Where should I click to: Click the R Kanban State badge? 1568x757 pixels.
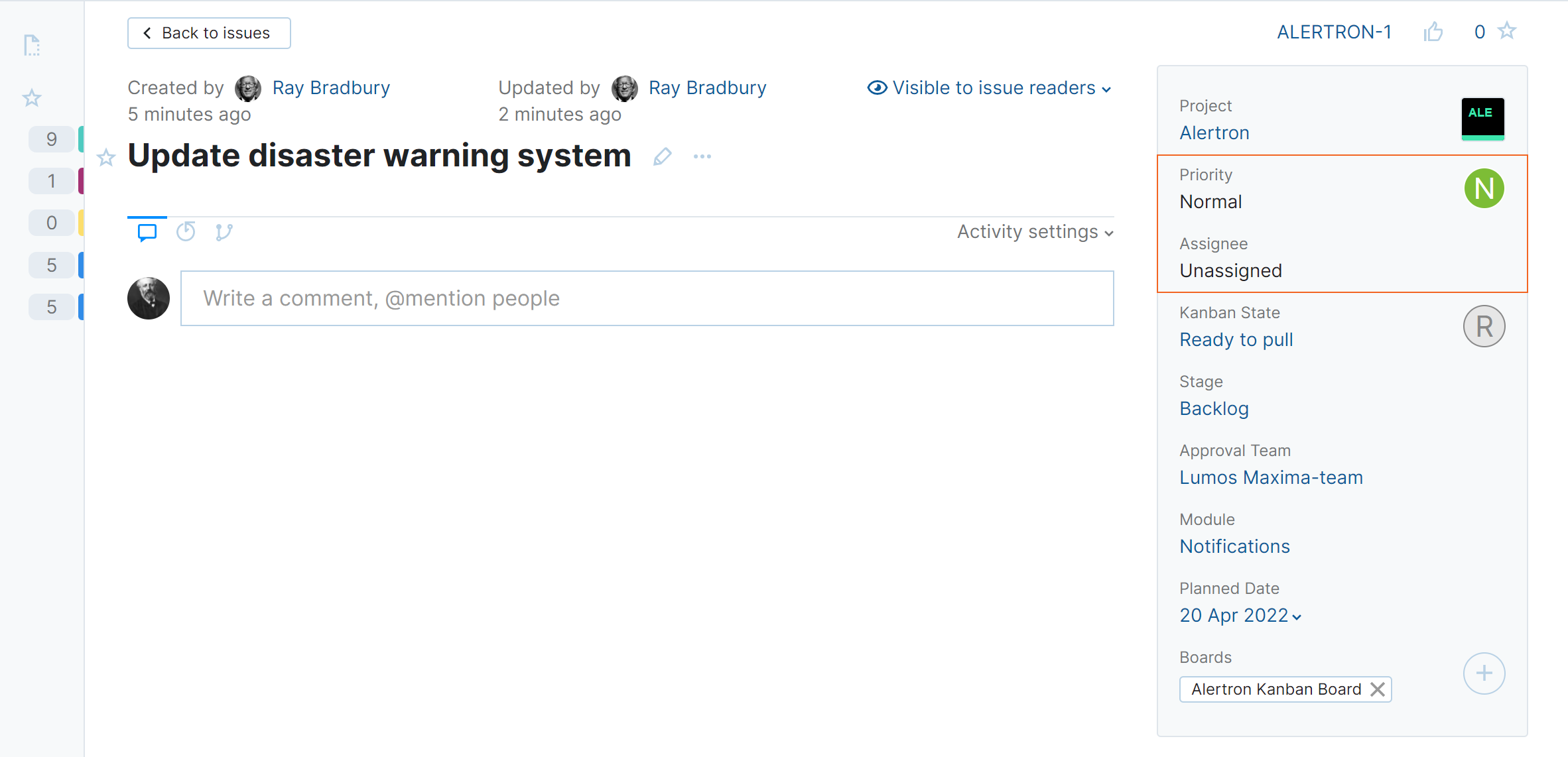pyautogui.click(x=1484, y=326)
